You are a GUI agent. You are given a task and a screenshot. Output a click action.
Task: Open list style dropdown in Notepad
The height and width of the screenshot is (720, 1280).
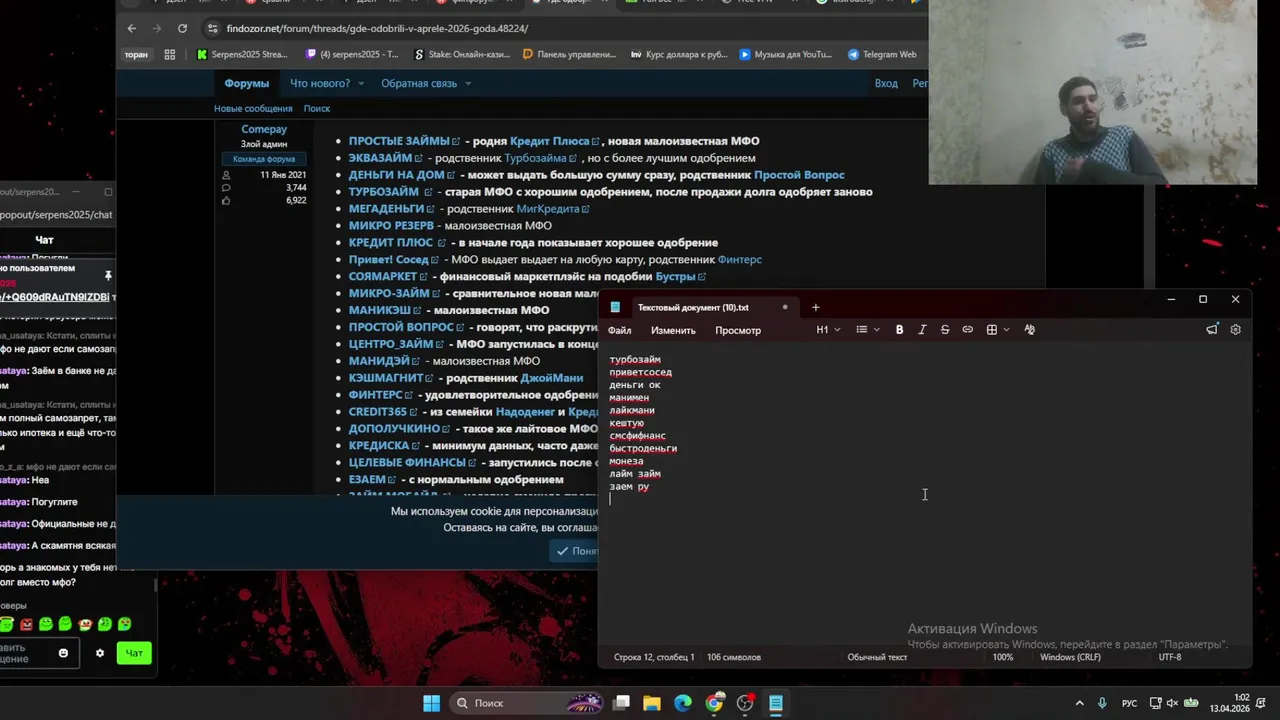pos(868,330)
